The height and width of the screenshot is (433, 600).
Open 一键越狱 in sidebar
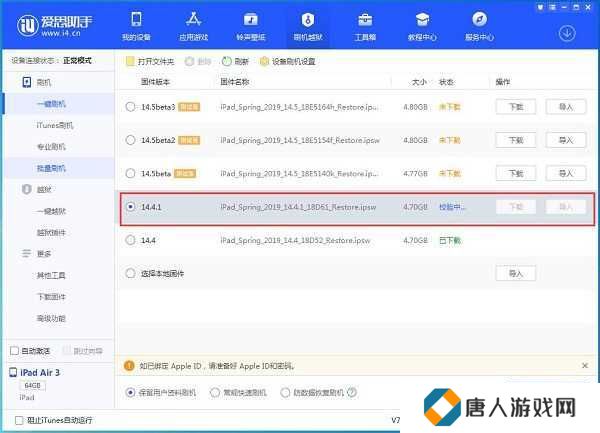pyautogui.click(x=51, y=211)
